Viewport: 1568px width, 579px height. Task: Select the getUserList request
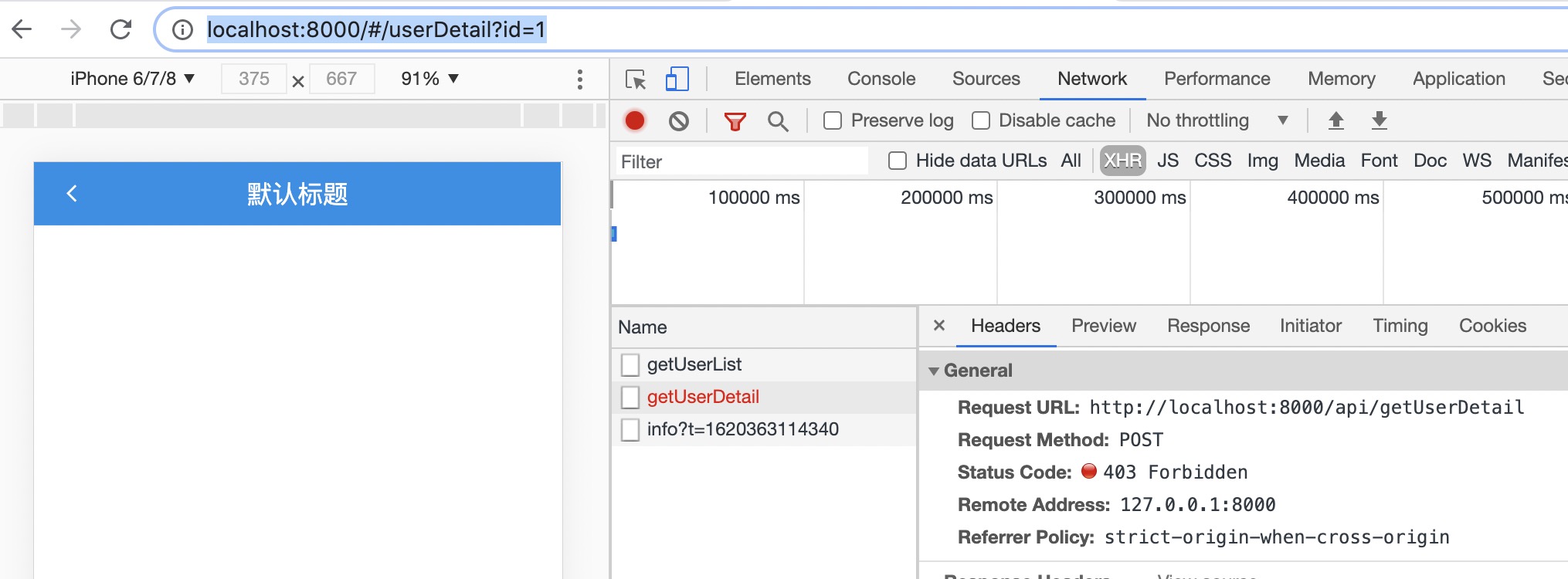click(763, 364)
